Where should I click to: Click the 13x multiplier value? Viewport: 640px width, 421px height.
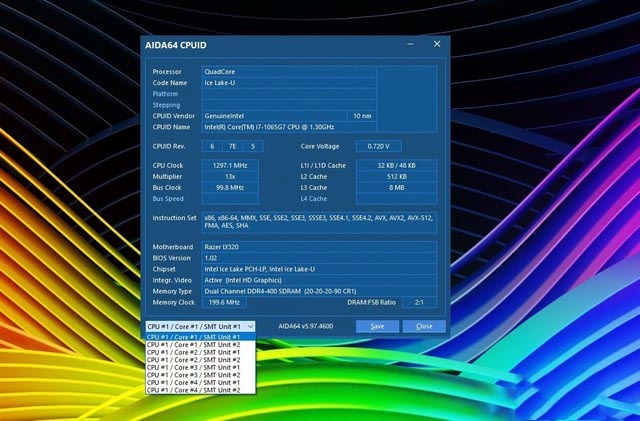point(230,176)
